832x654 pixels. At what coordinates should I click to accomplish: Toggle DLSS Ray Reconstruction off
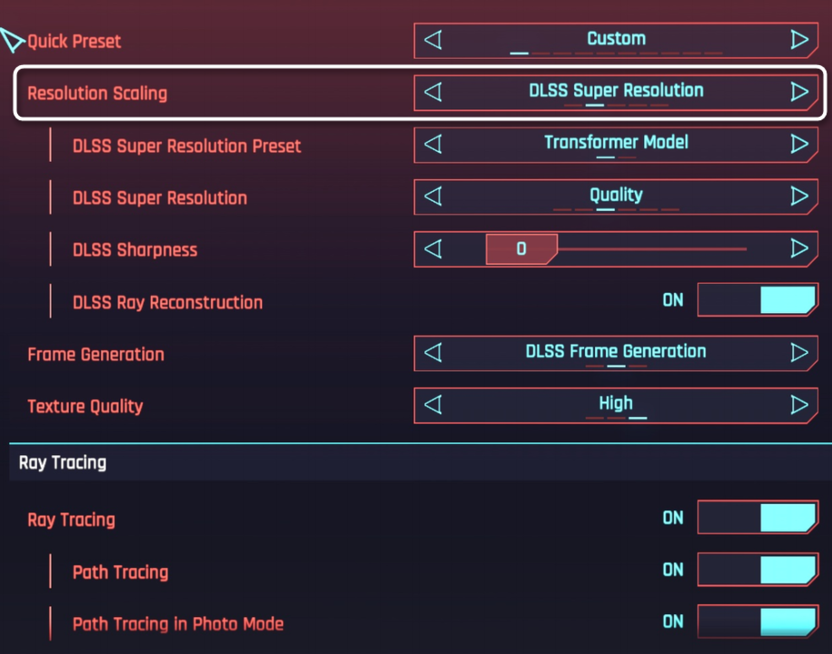pos(757,301)
